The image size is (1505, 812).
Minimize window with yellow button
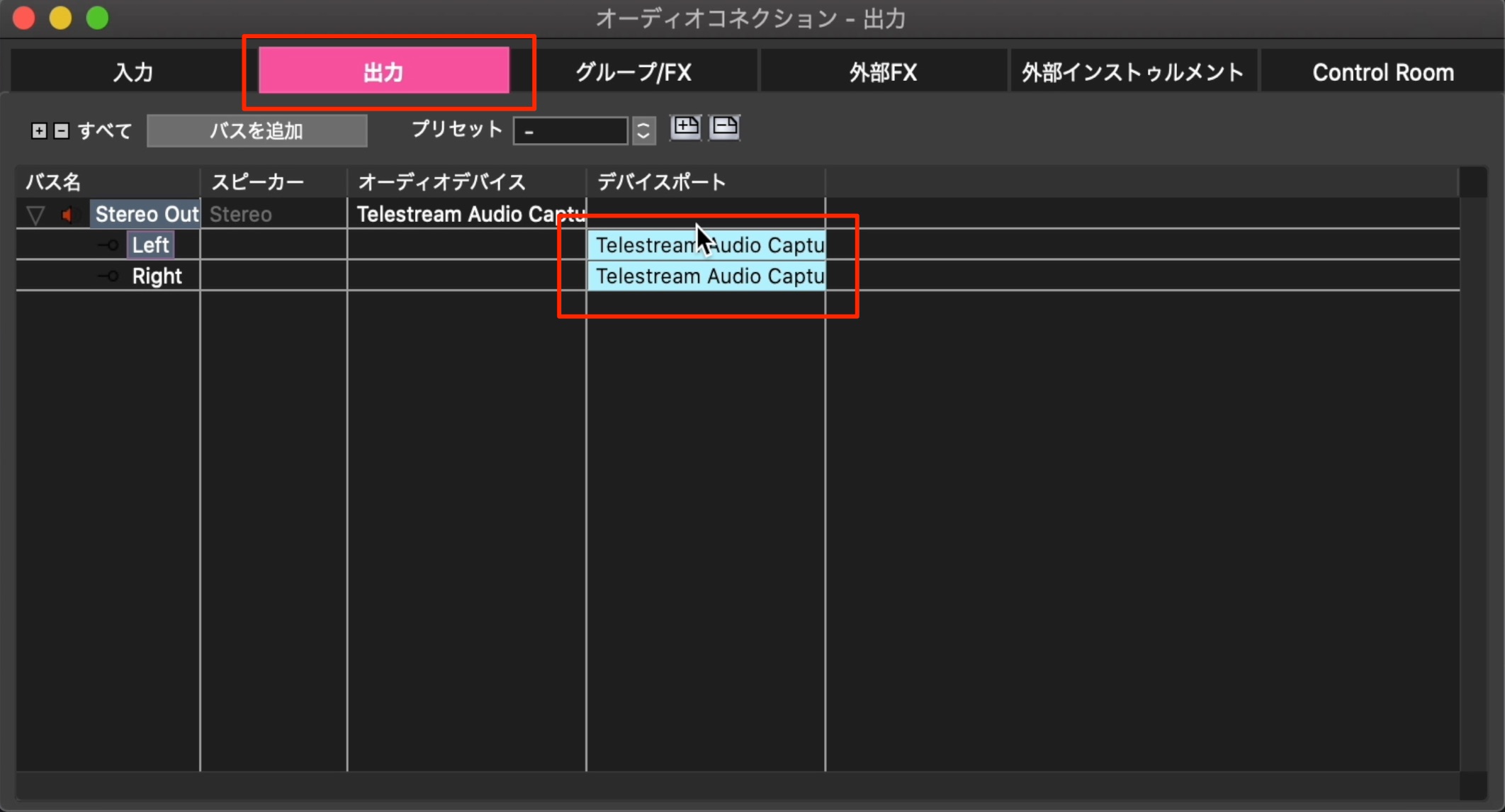pos(61,18)
